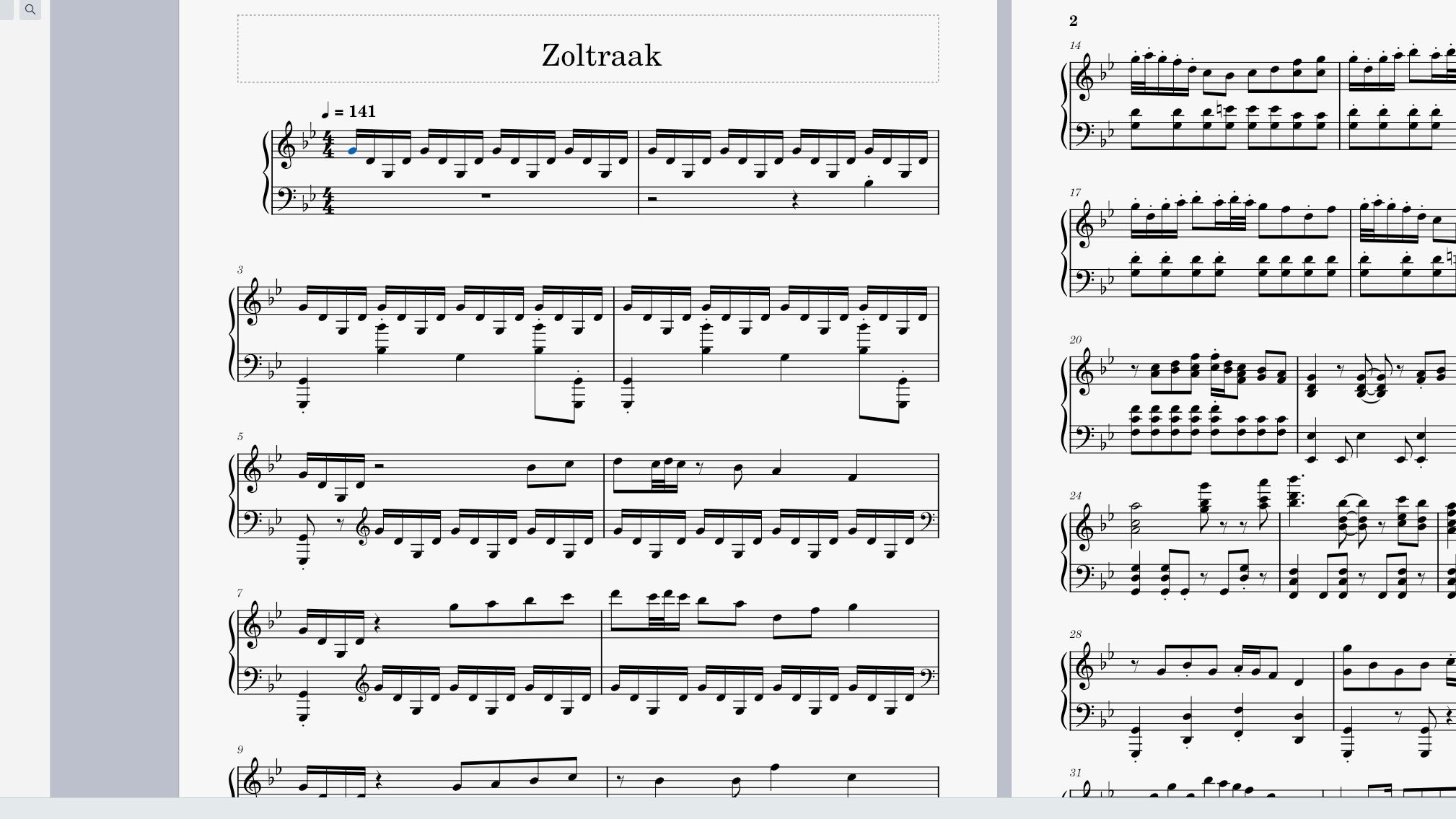Click measure number 3 label
The width and height of the screenshot is (1456, 819).
(x=240, y=270)
